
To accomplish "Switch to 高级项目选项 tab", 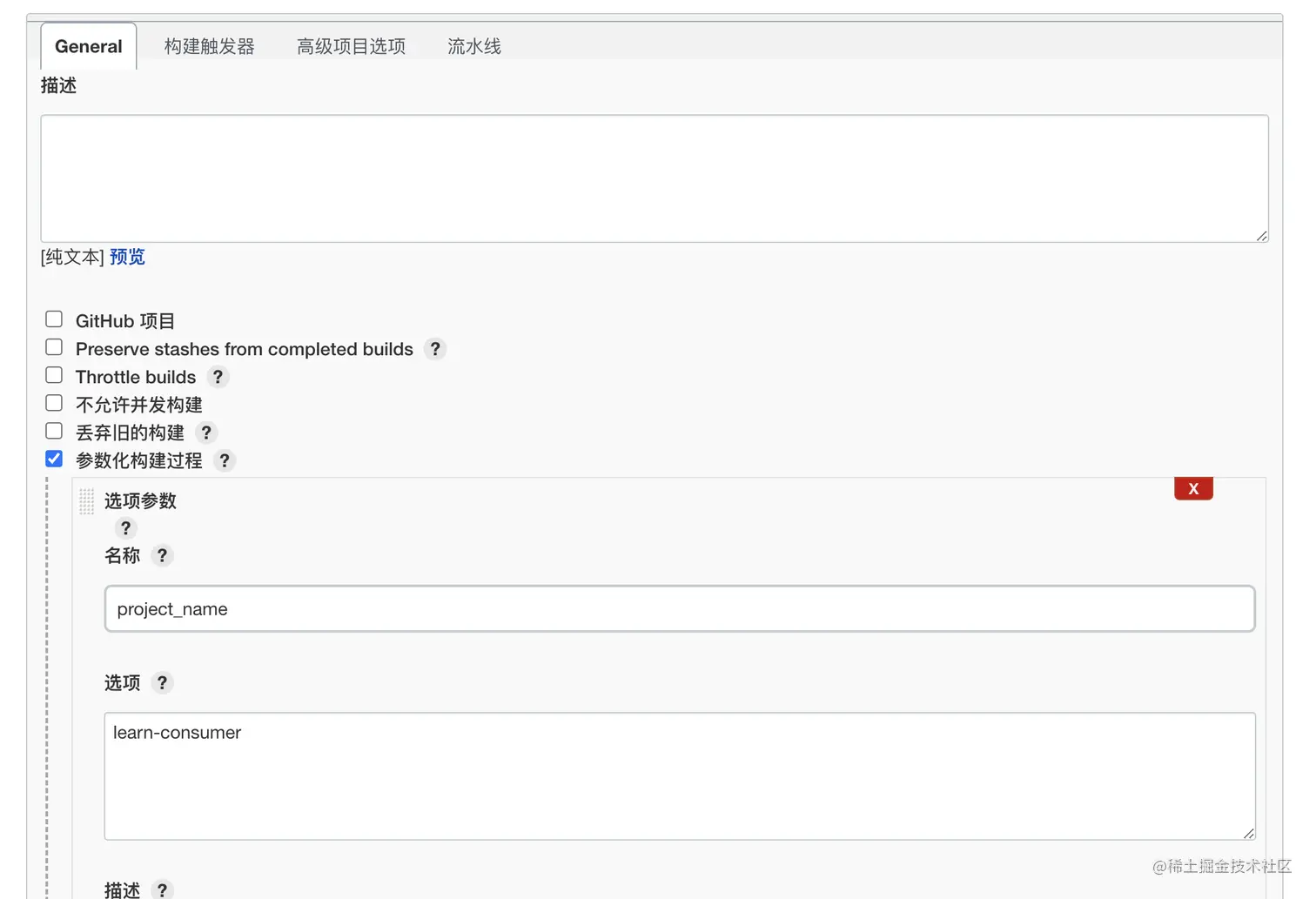I will pyautogui.click(x=351, y=46).
